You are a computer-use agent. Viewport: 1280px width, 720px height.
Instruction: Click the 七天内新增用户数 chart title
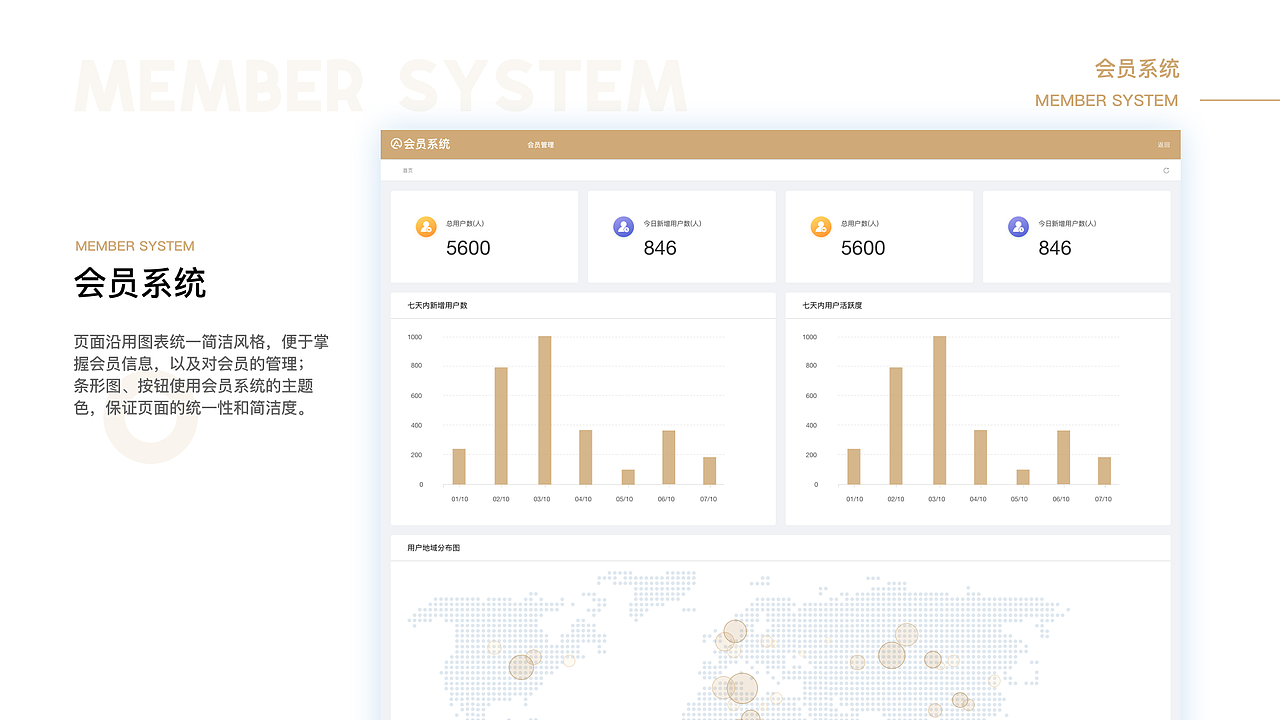pyautogui.click(x=437, y=305)
